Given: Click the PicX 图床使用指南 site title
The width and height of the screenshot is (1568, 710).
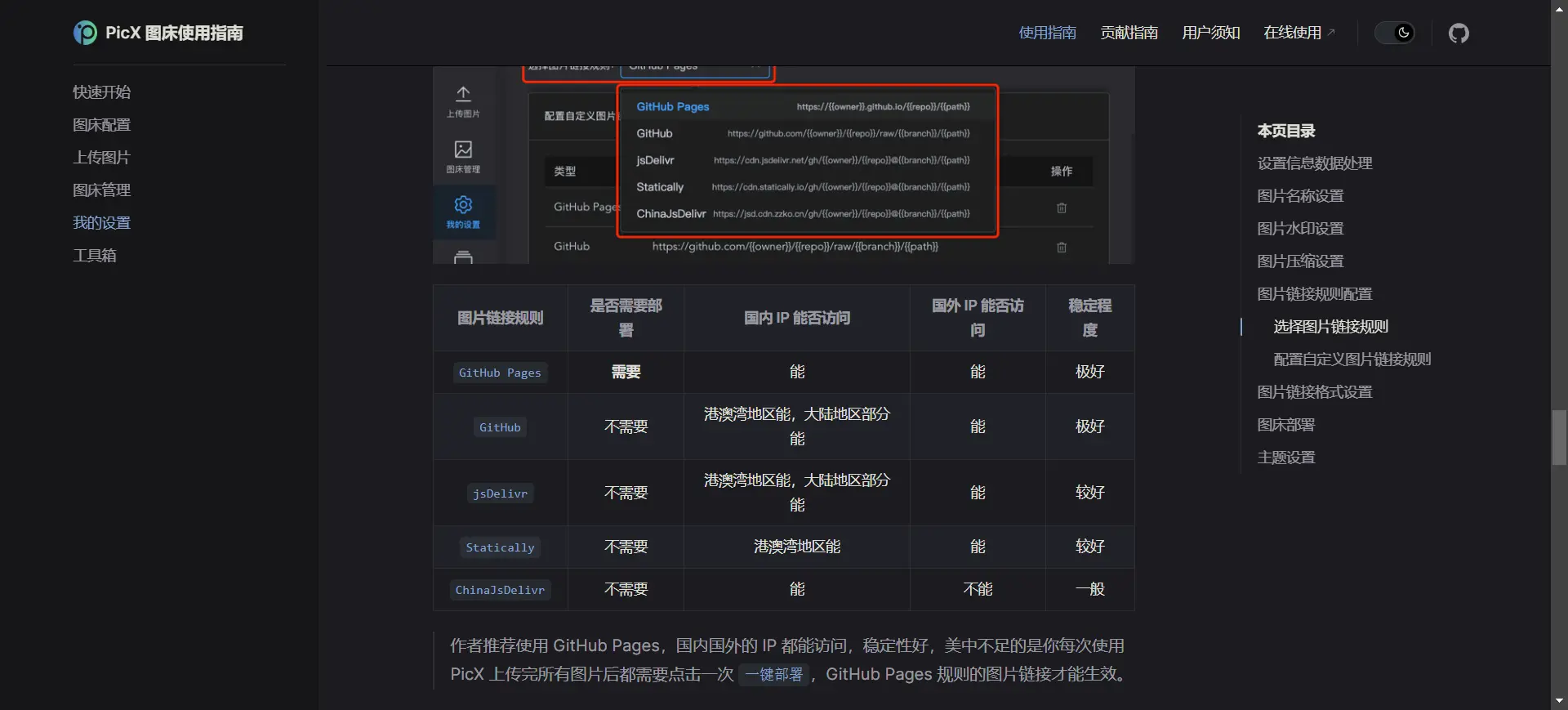Looking at the screenshot, I should (174, 33).
